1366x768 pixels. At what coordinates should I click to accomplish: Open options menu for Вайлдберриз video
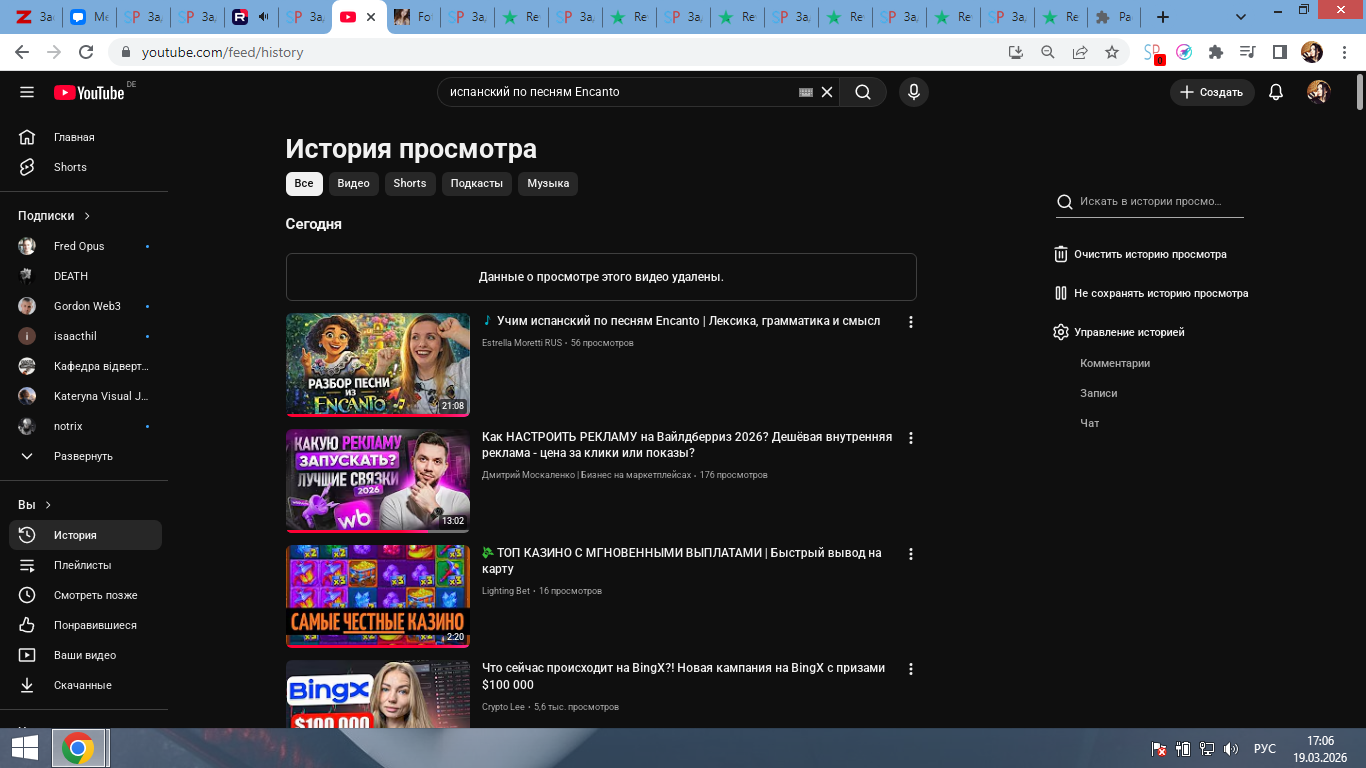tap(910, 438)
